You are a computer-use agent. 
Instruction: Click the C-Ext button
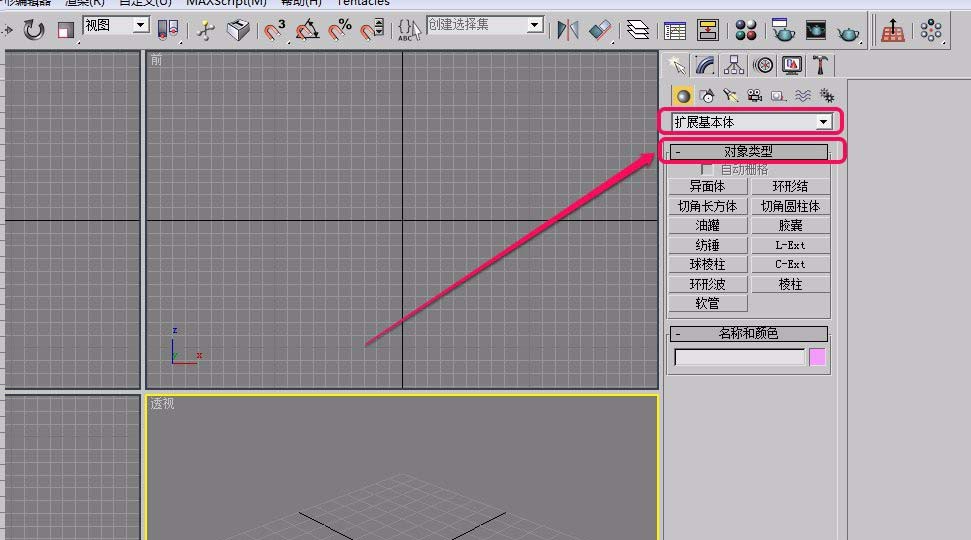790,264
